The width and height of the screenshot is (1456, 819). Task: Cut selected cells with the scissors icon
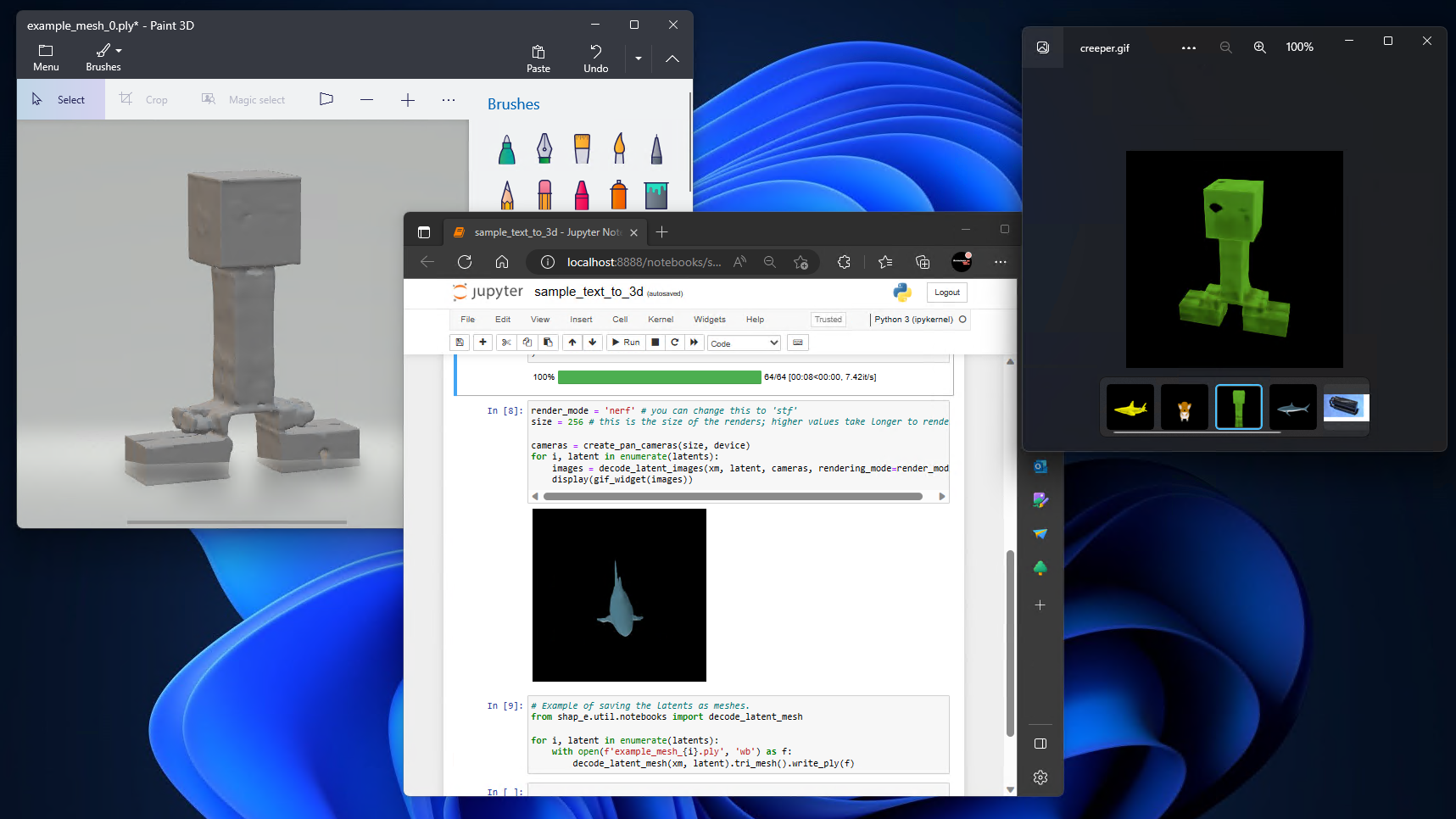click(505, 343)
